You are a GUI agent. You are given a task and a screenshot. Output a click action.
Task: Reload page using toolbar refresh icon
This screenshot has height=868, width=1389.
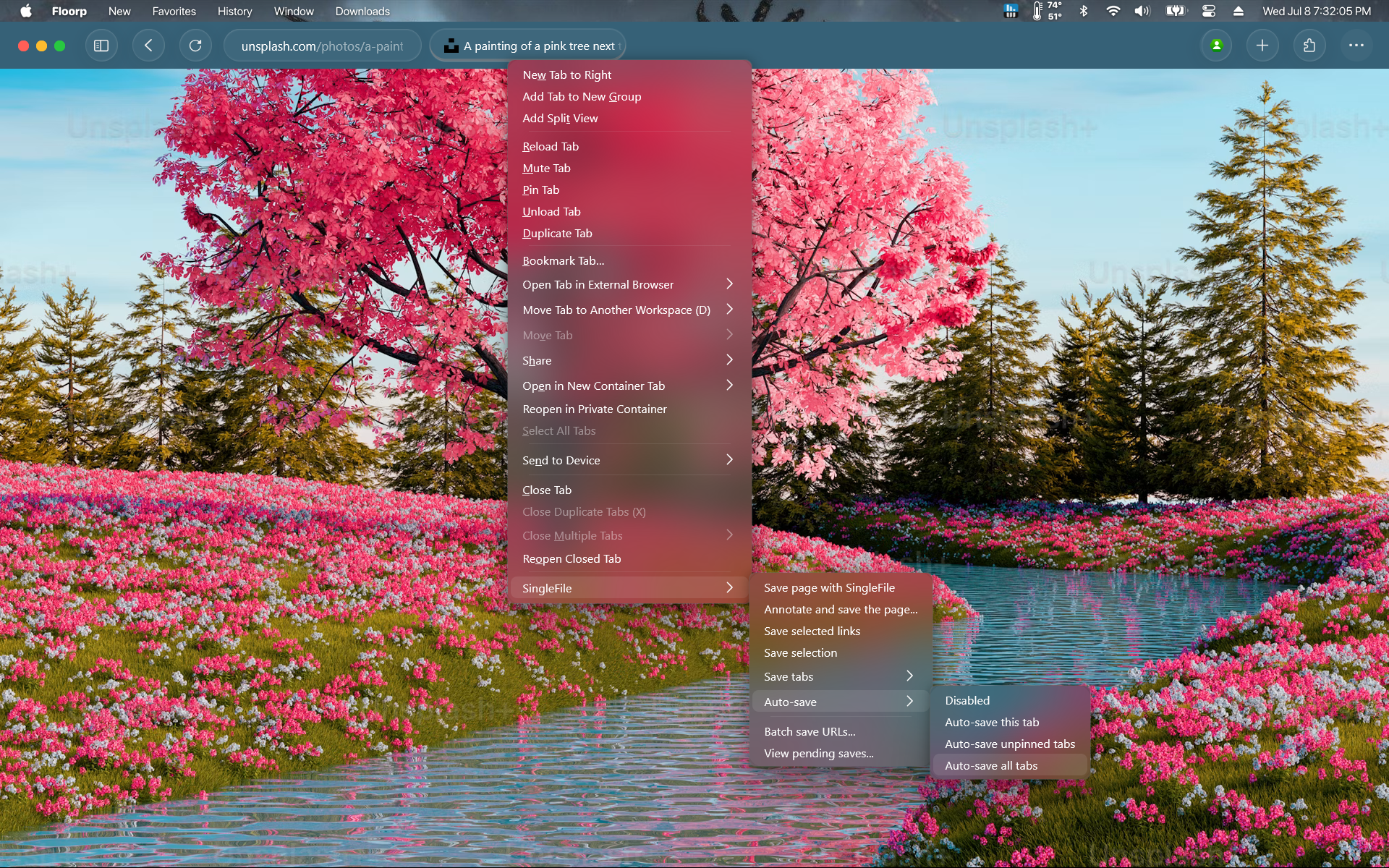195,46
